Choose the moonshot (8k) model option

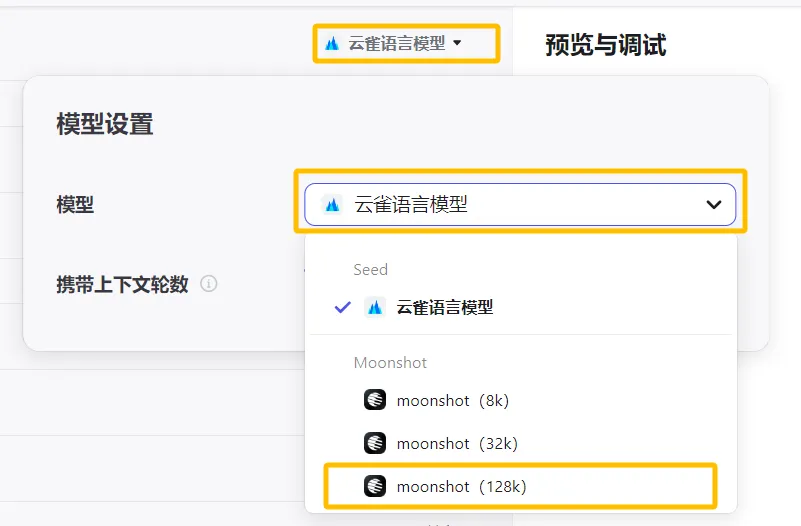tap(452, 400)
